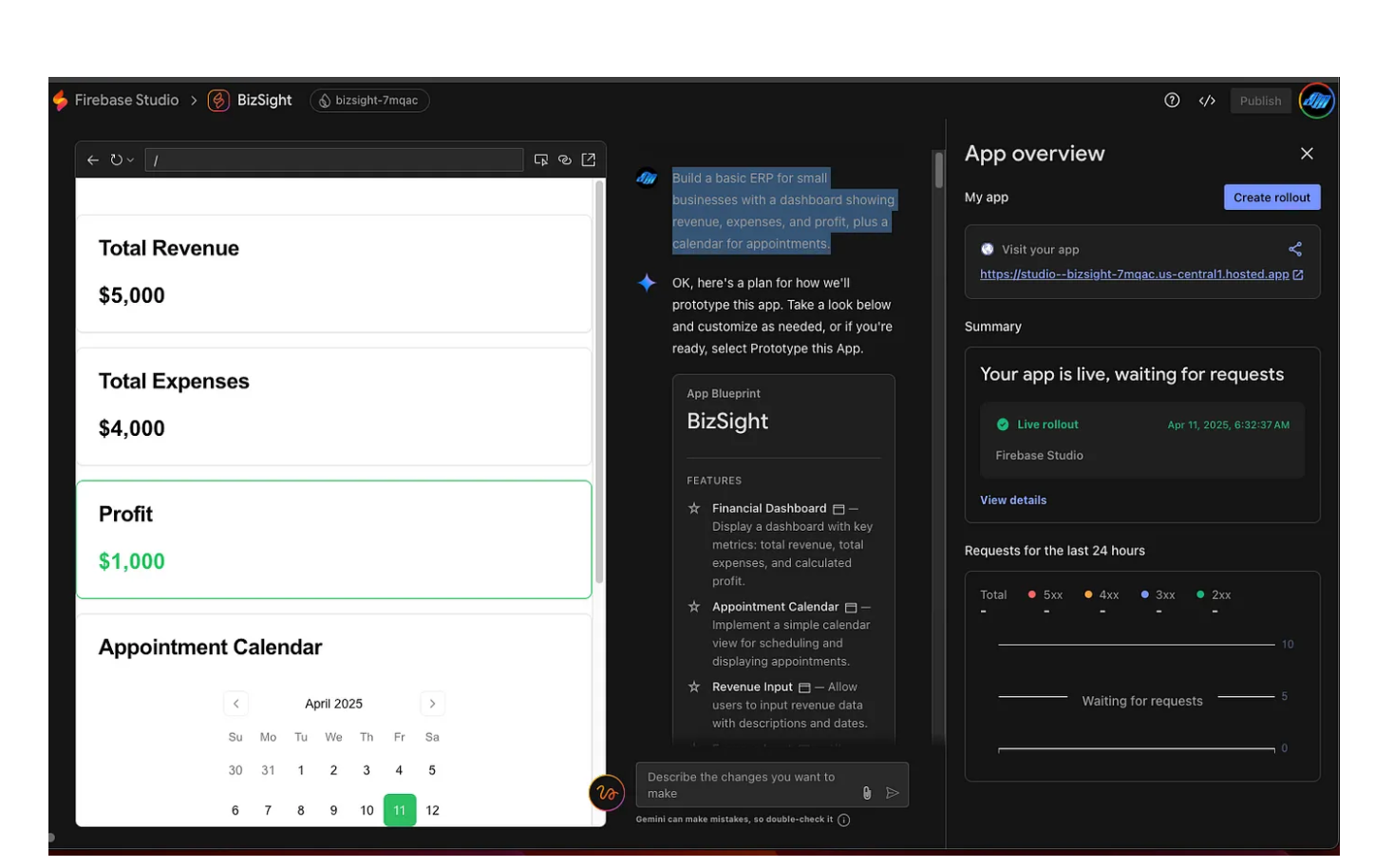Open Gemini mistakes info icon
This screenshot has height=868, width=1375.
[844, 820]
